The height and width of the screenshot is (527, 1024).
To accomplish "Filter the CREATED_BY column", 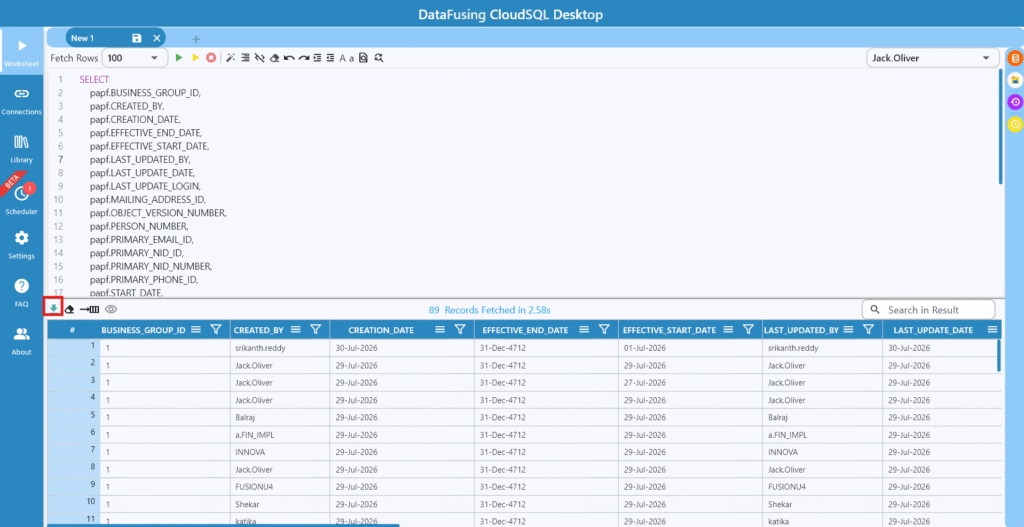I will pyautogui.click(x=315, y=330).
